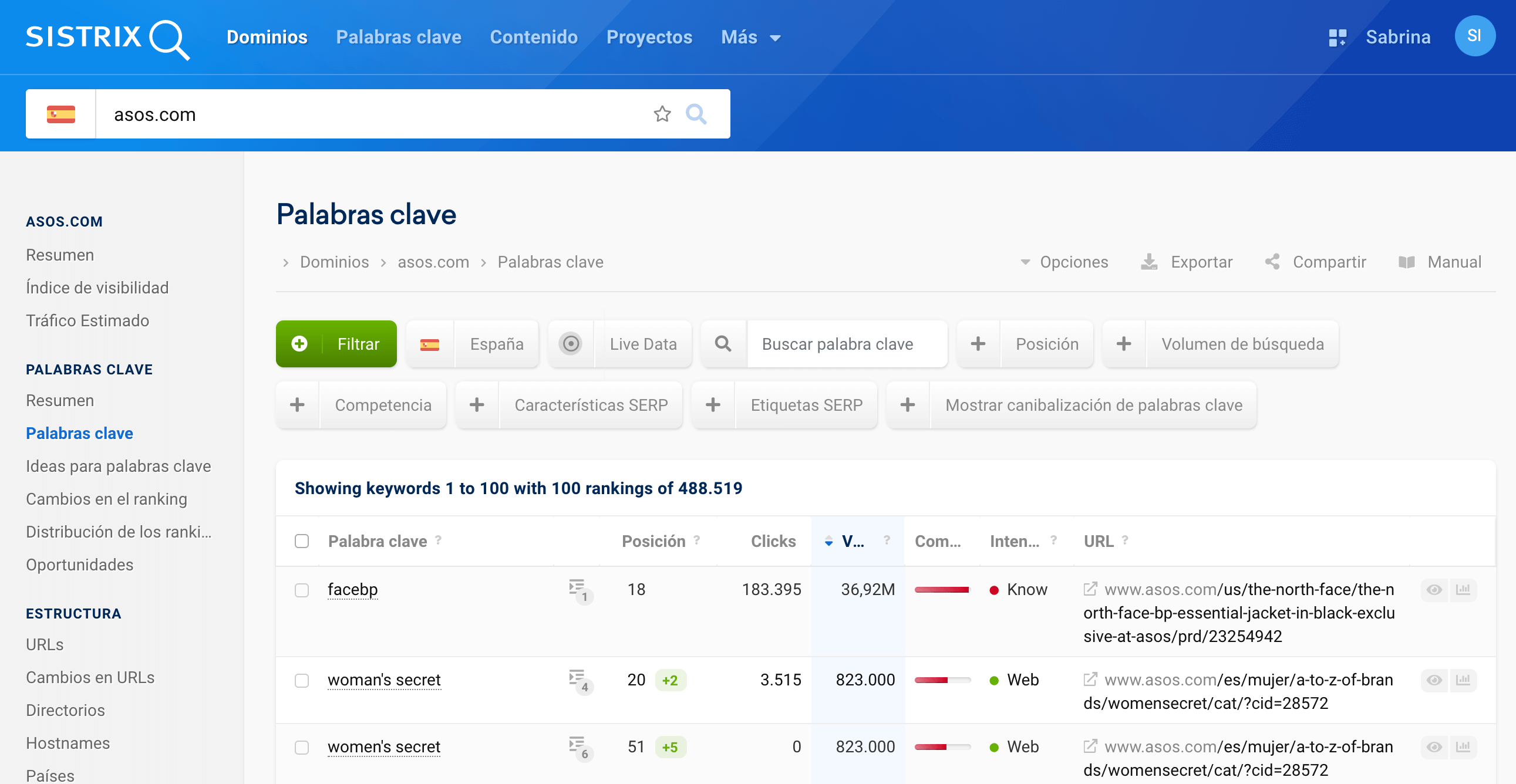Image resolution: width=1516 pixels, height=784 pixels.
Task: Click the star favorite icon in search bar
Action: pos(662,114)
